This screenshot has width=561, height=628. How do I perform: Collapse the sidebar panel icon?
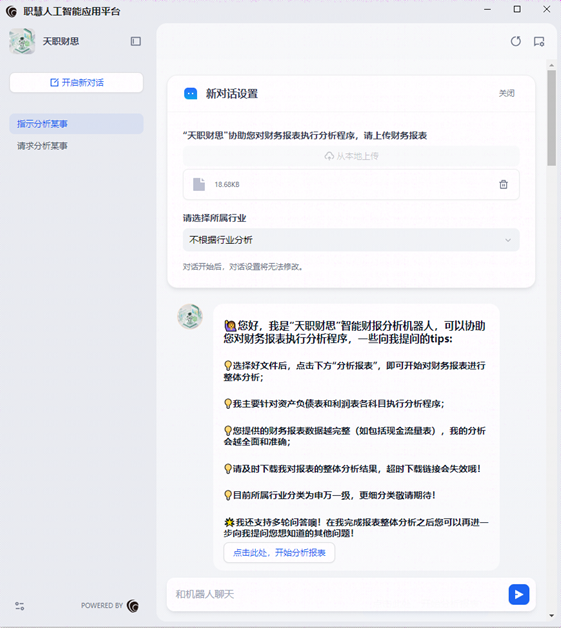pos(136,41)
